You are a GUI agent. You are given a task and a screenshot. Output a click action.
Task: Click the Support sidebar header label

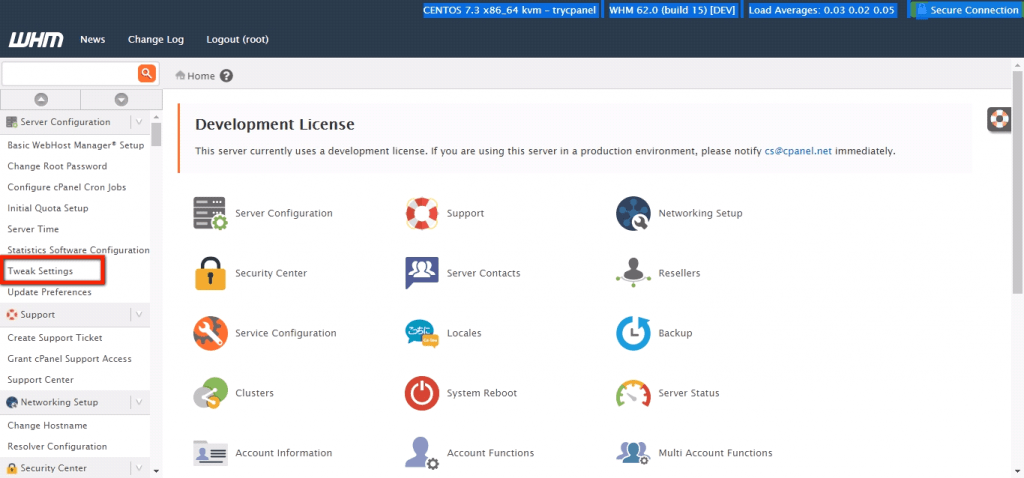tap(37, 315)
